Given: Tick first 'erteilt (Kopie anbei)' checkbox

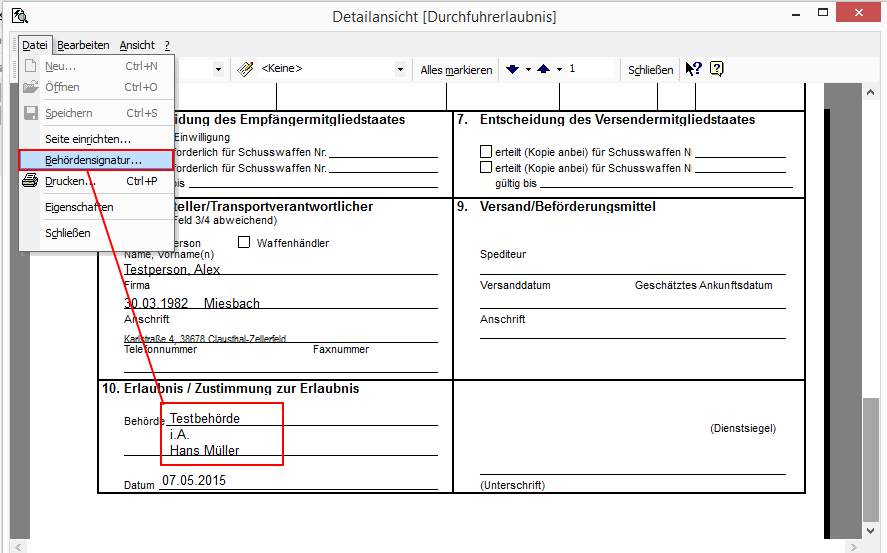Looking at the screenshot, I should coord(486,152).
